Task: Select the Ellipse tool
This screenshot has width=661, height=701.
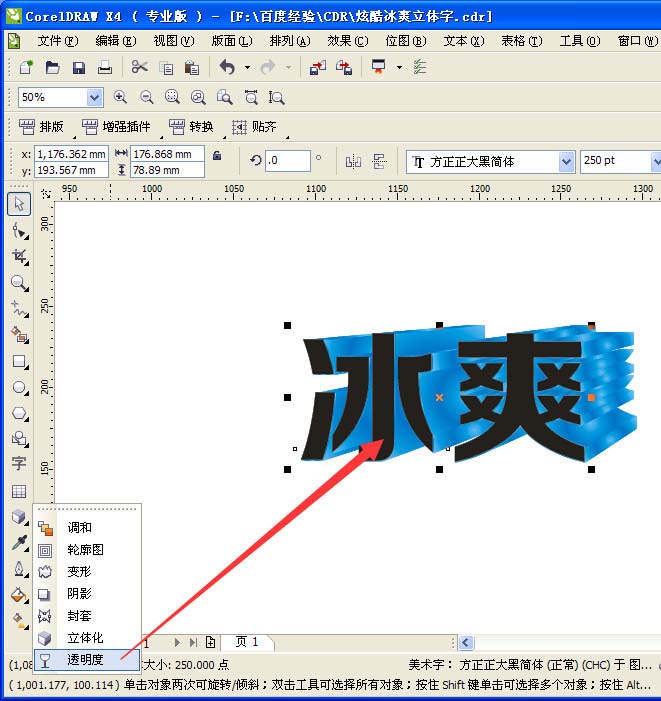Action: tap(19, 387)
